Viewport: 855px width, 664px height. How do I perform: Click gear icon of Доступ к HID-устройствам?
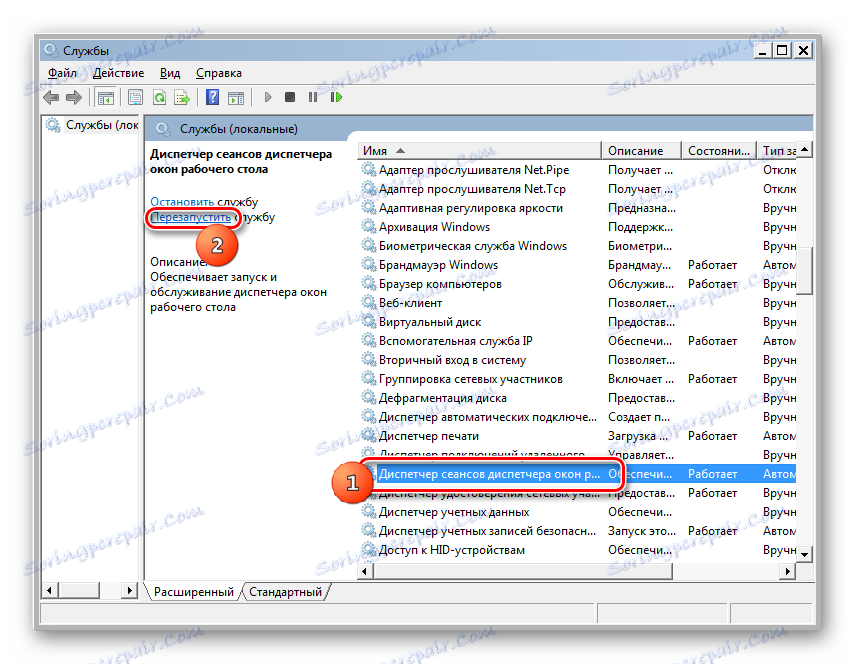click(x=369, y=550)
